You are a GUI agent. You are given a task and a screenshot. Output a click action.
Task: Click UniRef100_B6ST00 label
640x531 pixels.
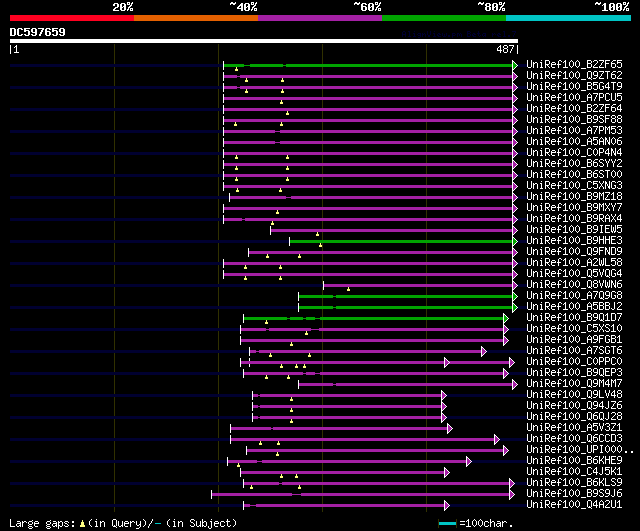(x=574, y=175)
